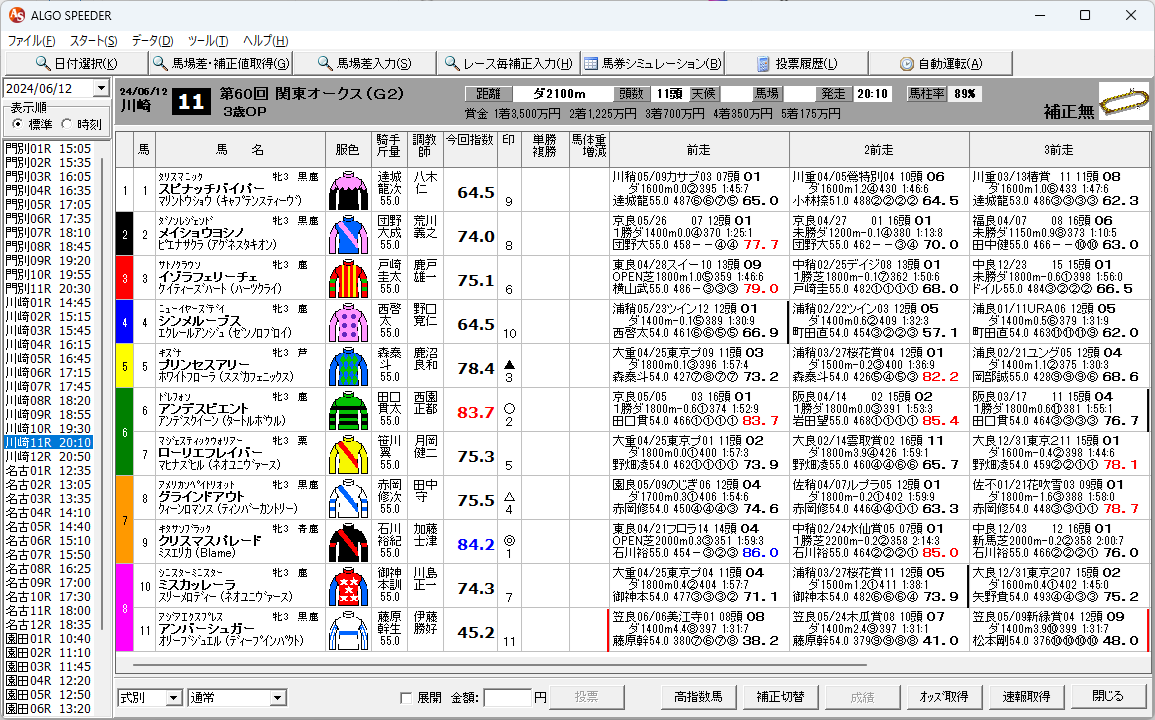Click the 2前走 column header
This screenshot has height=720, width=1155.
click(x=879, y=150)
